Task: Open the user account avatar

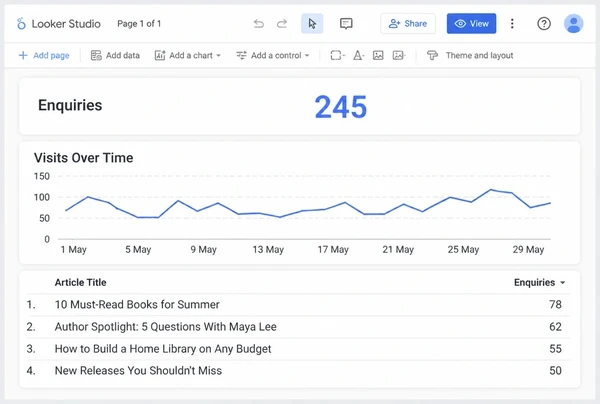Action: click(573, 24)
